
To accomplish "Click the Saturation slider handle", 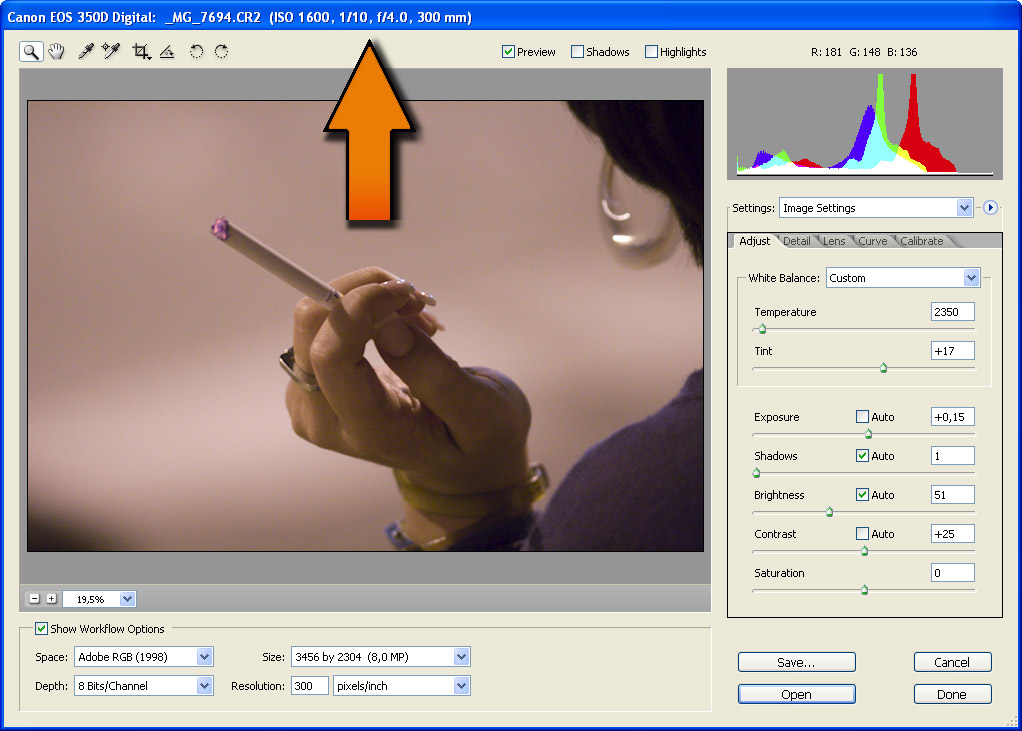I will pyautogui.click(x=864, y=590).
